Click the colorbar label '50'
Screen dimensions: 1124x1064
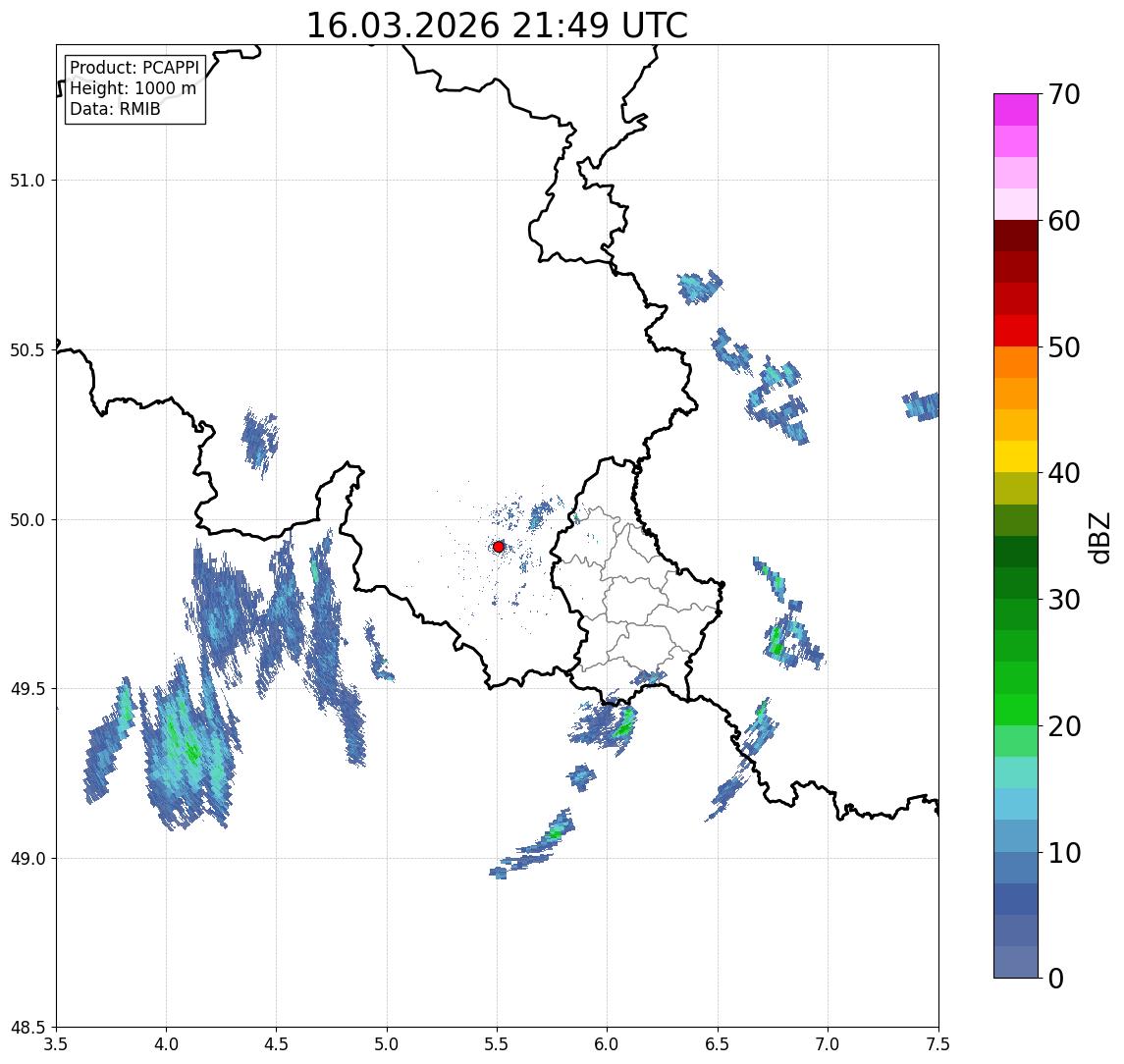click(1063, 347)
